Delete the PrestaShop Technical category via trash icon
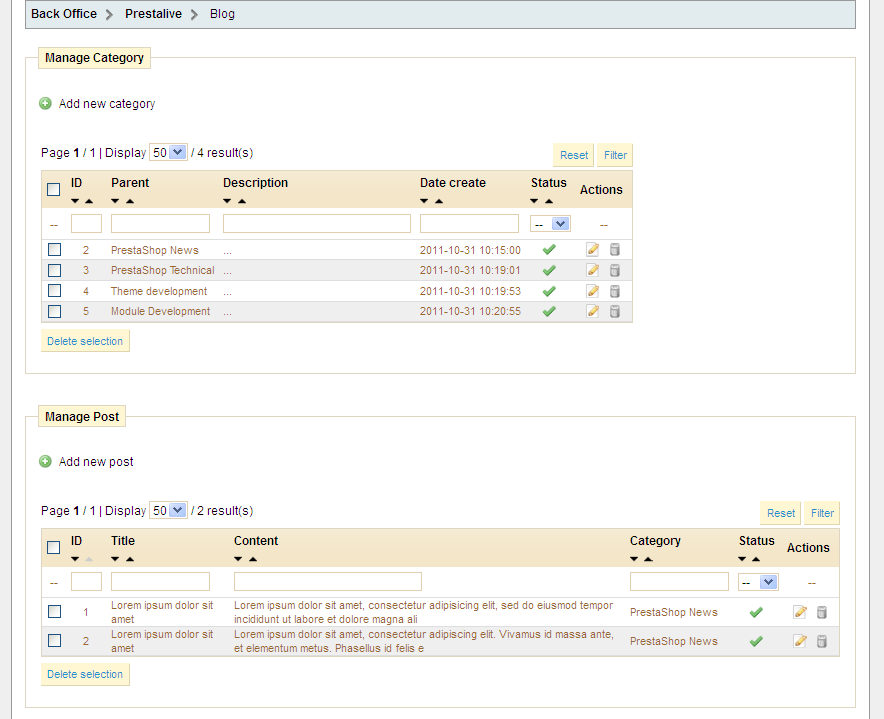 point(615,270)
